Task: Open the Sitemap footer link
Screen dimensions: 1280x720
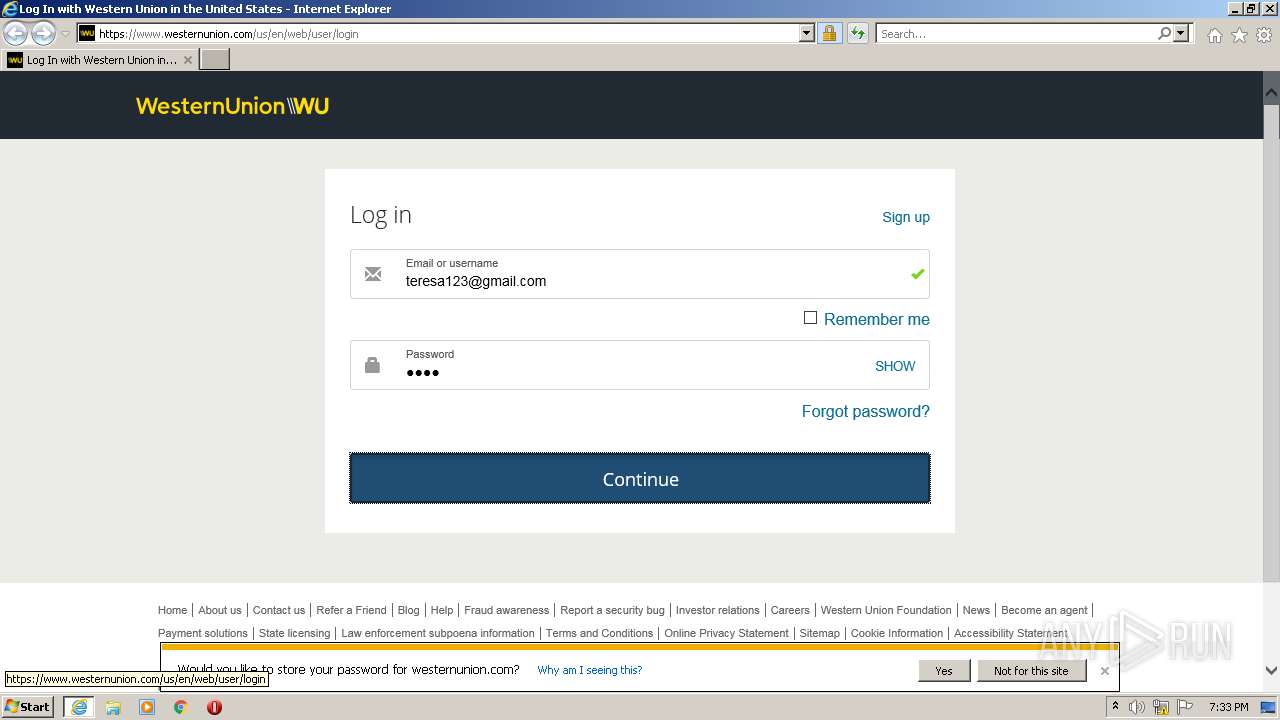Action: (x=819, y=633)
